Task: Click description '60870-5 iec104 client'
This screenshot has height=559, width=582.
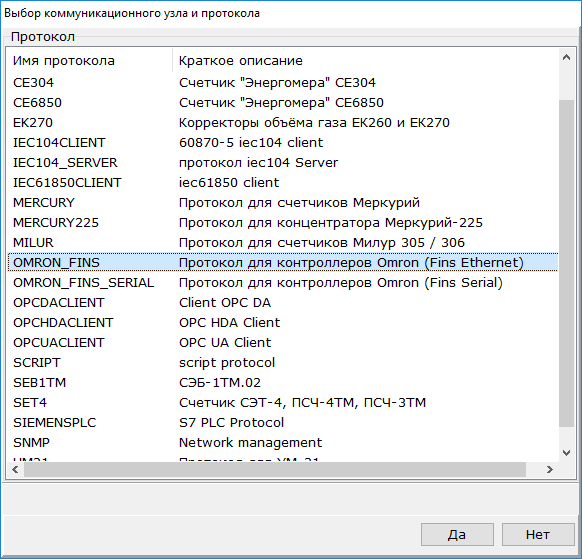Action: pos(251,143)
